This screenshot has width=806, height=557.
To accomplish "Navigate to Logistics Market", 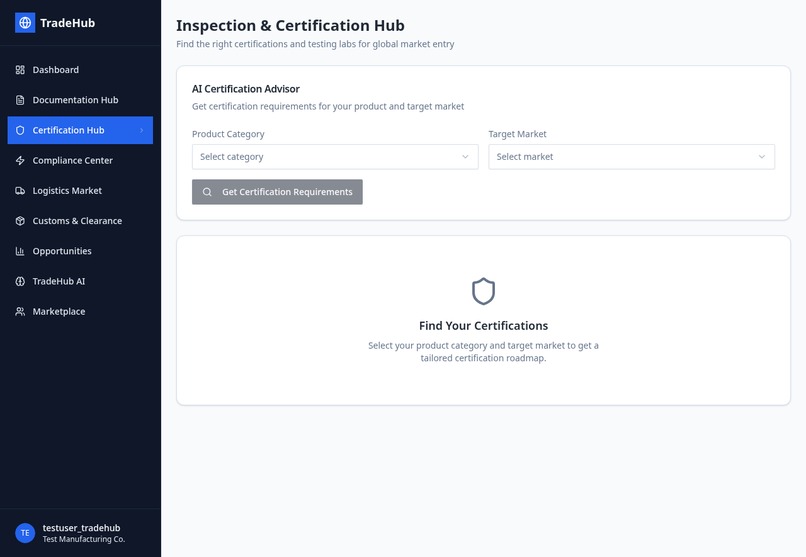I will point(80,191).
